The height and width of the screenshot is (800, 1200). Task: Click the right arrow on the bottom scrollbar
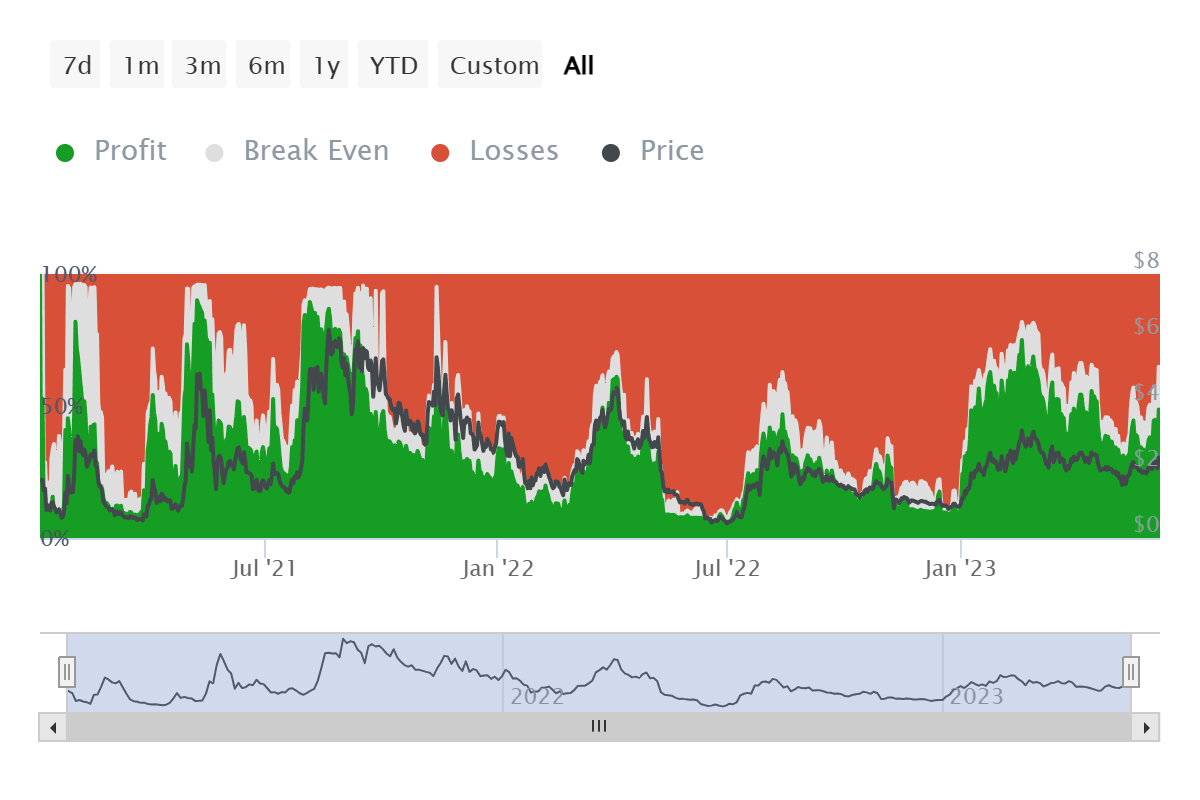coord(1146,727)
